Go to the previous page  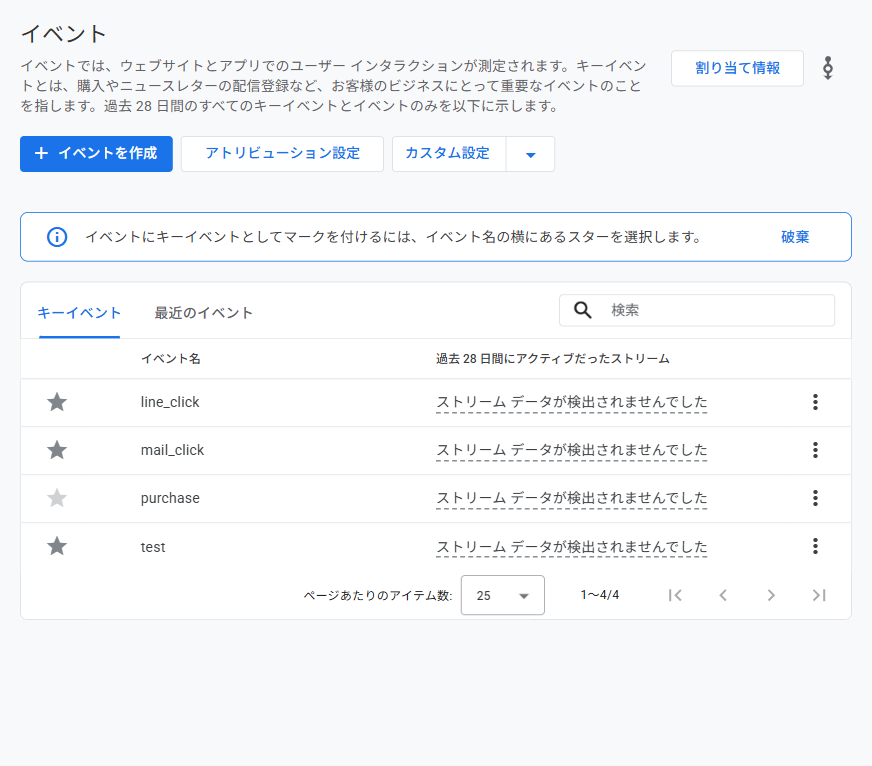723,595
